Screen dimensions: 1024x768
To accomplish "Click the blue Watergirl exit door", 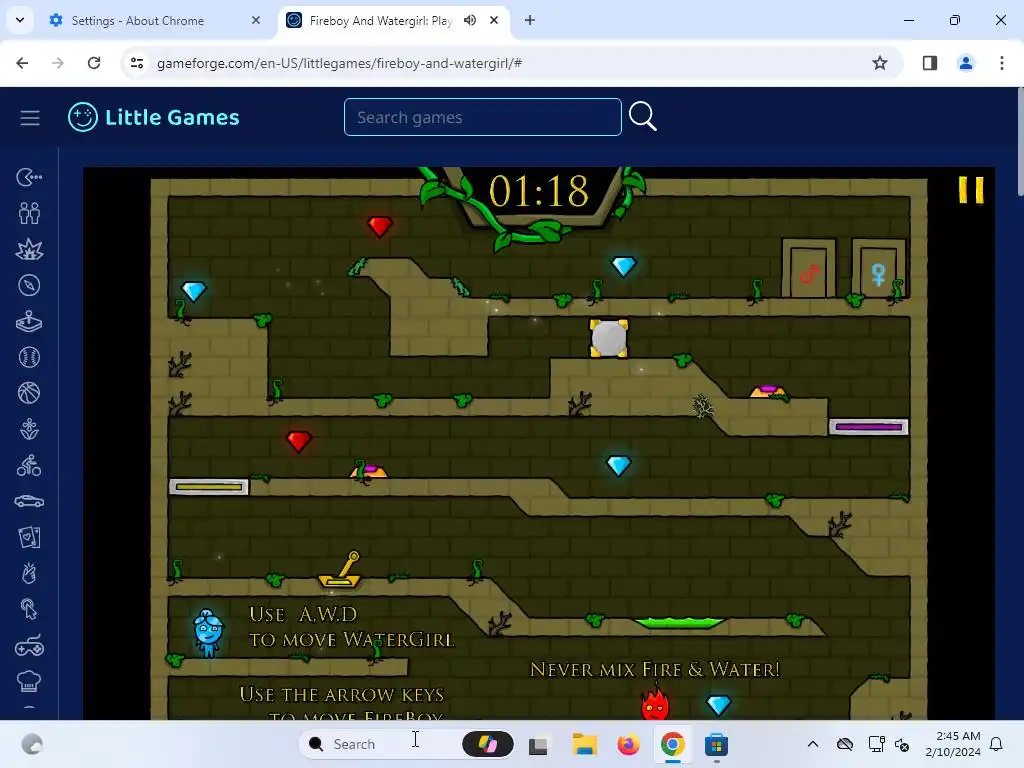I will [x=878, y=269].
